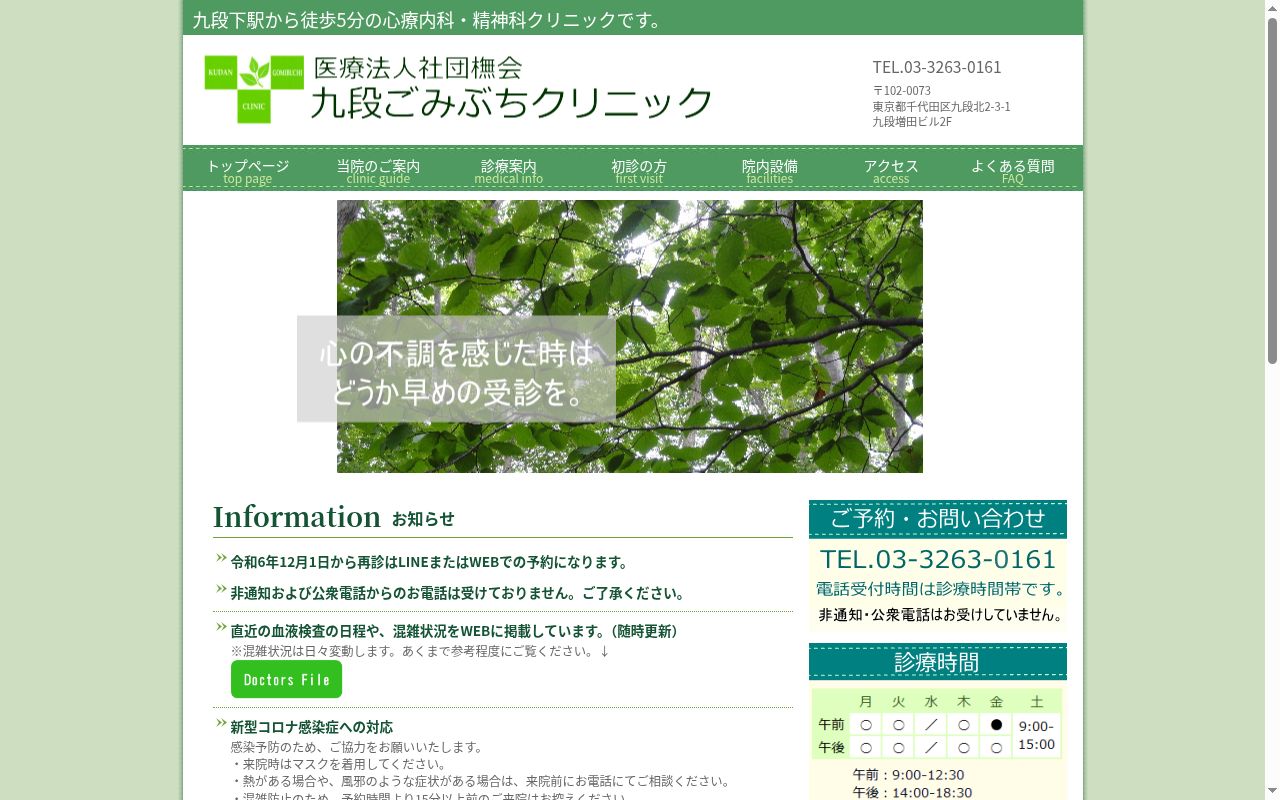The image size is (1280, 800).
Task: Click the 熱がある場合や、風邪のような症状 line
Action: pos(481,781)
